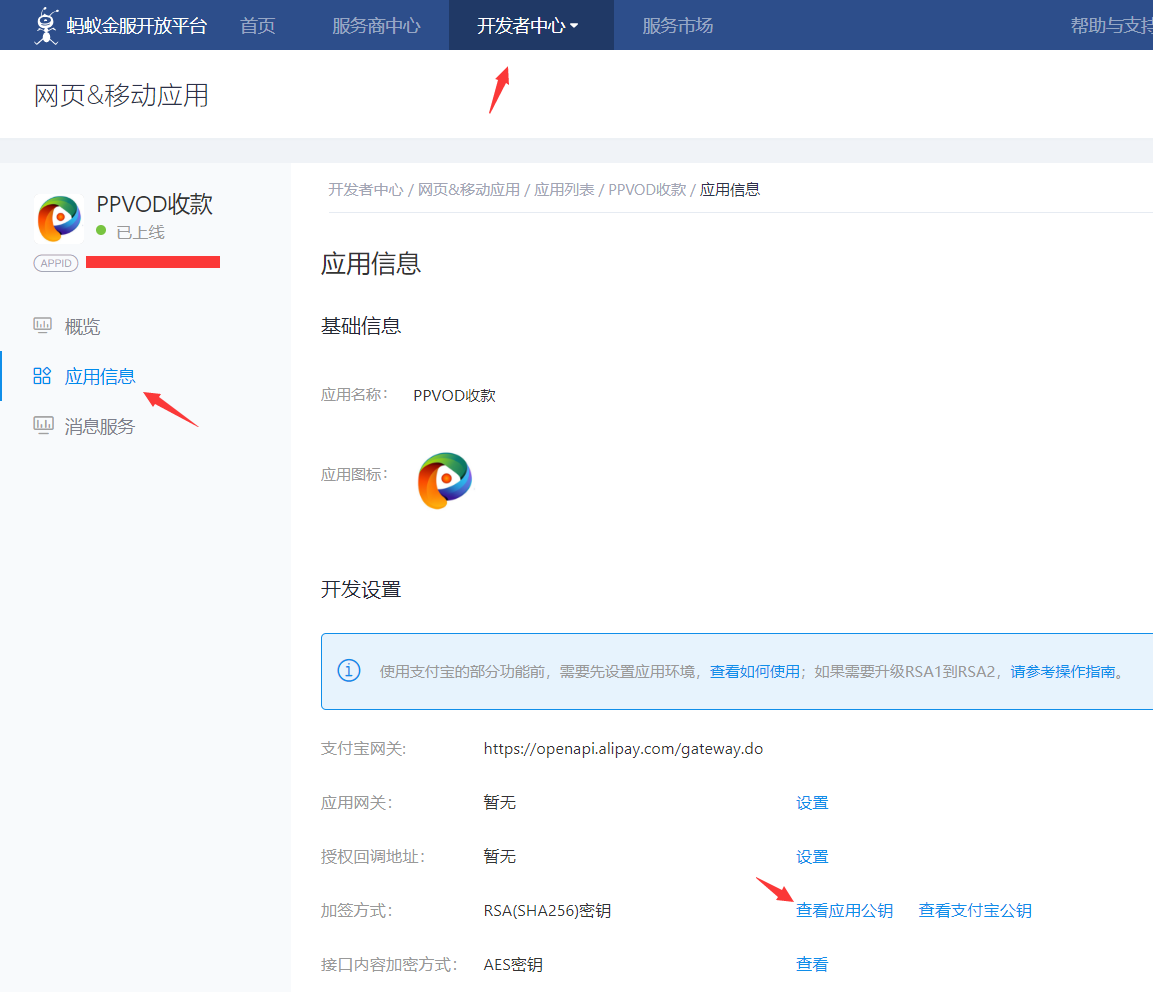Click the 应用信息 breadcrumb current page
The height and width of the screenshot is (992, 1153).
[x=729, y=190]
